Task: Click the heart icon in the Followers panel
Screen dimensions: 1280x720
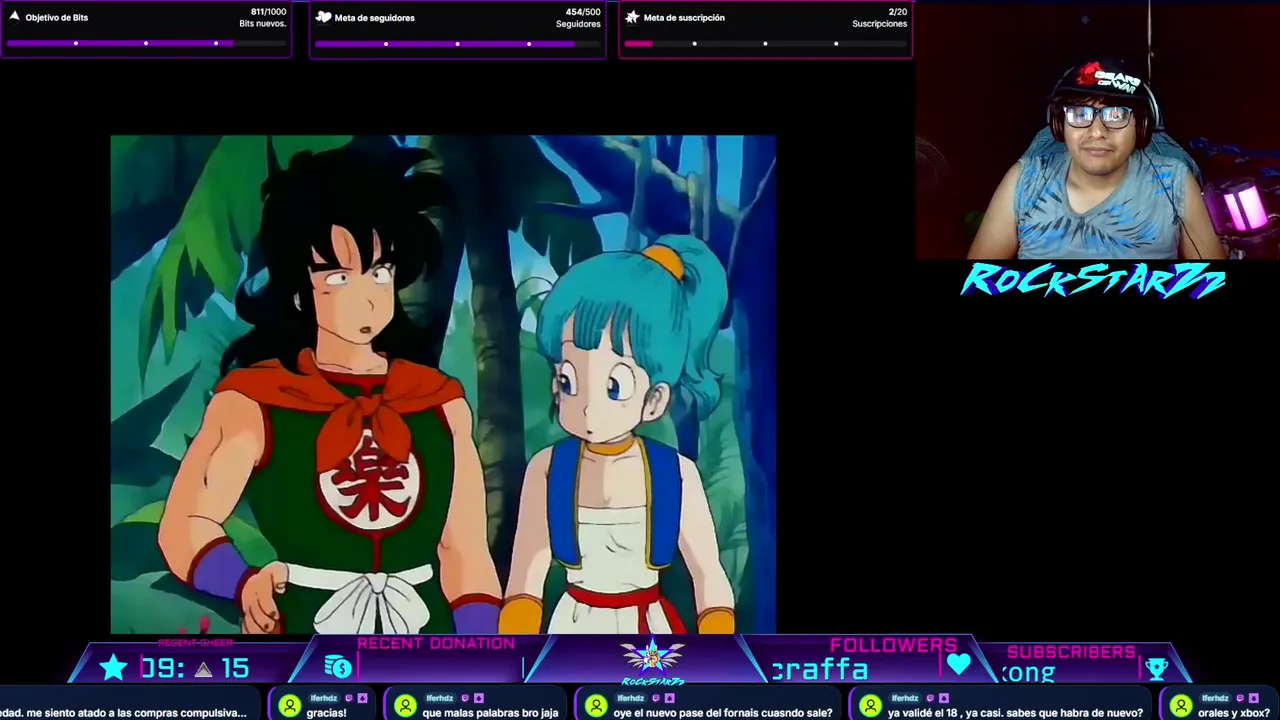Action: (x=958, y=665)
